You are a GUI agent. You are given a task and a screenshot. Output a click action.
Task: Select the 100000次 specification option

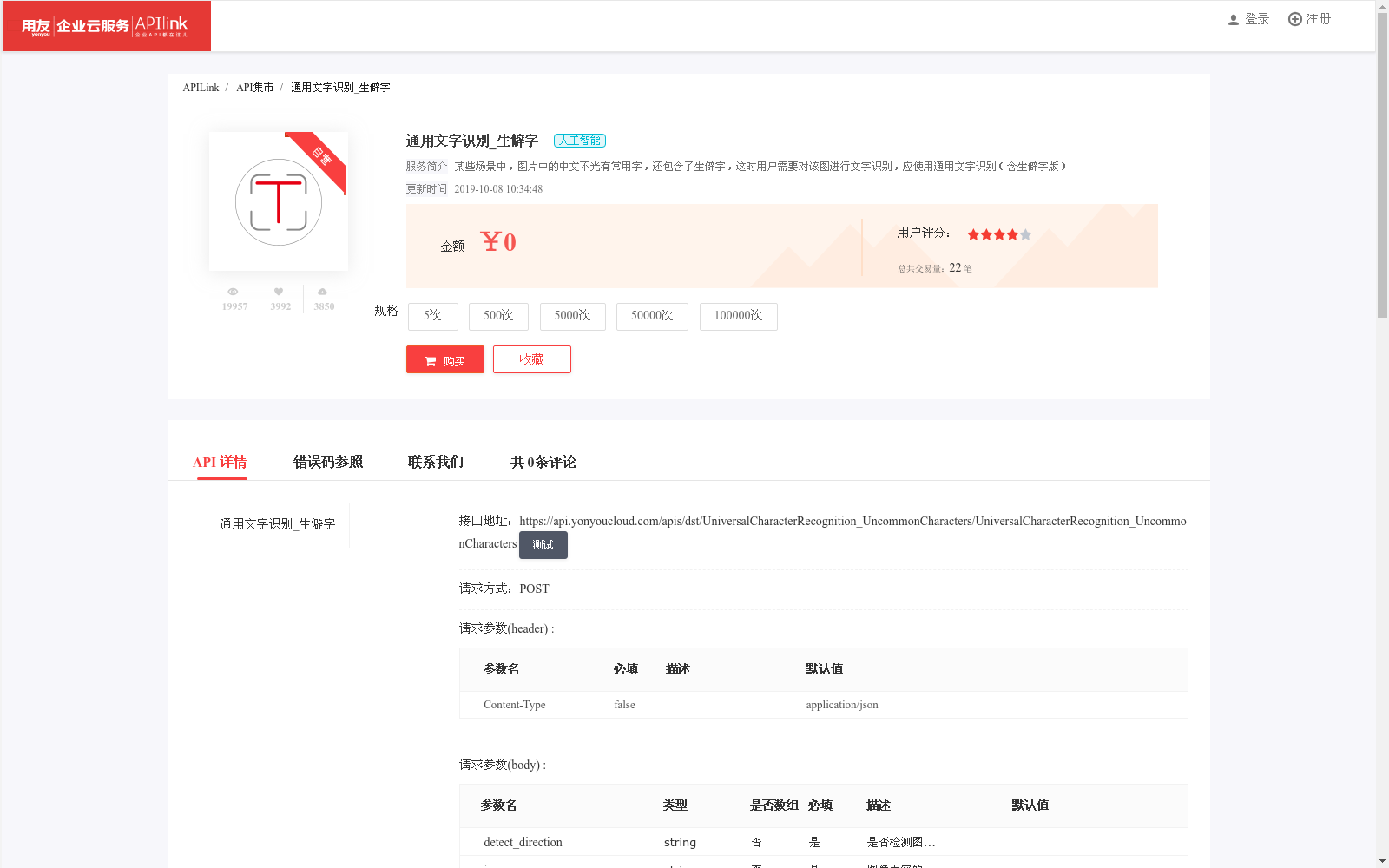click(738, 316)
